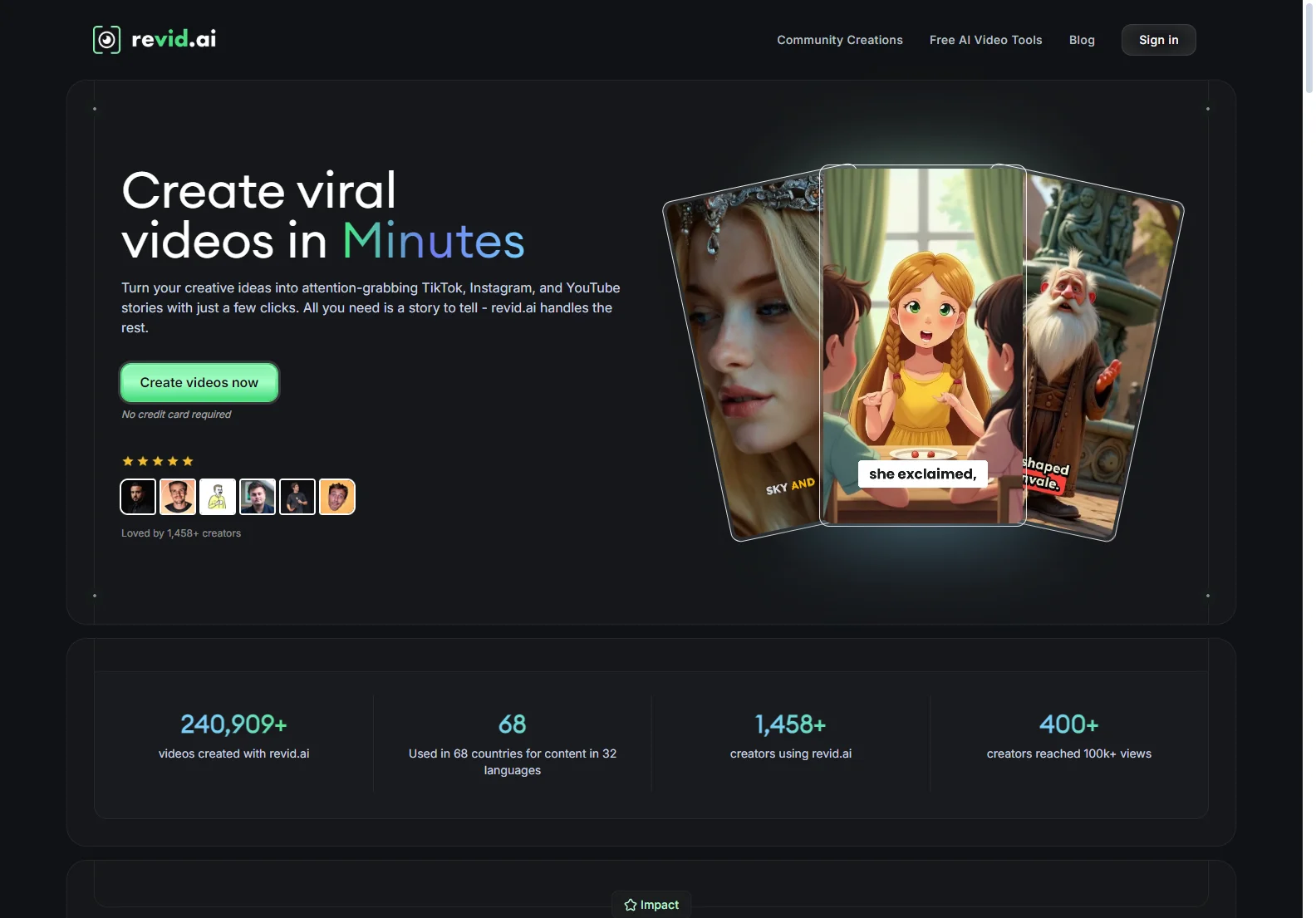Click 'No credit card required' text
The height and width of the screenshot is (918, 1316).
point(176,415)
